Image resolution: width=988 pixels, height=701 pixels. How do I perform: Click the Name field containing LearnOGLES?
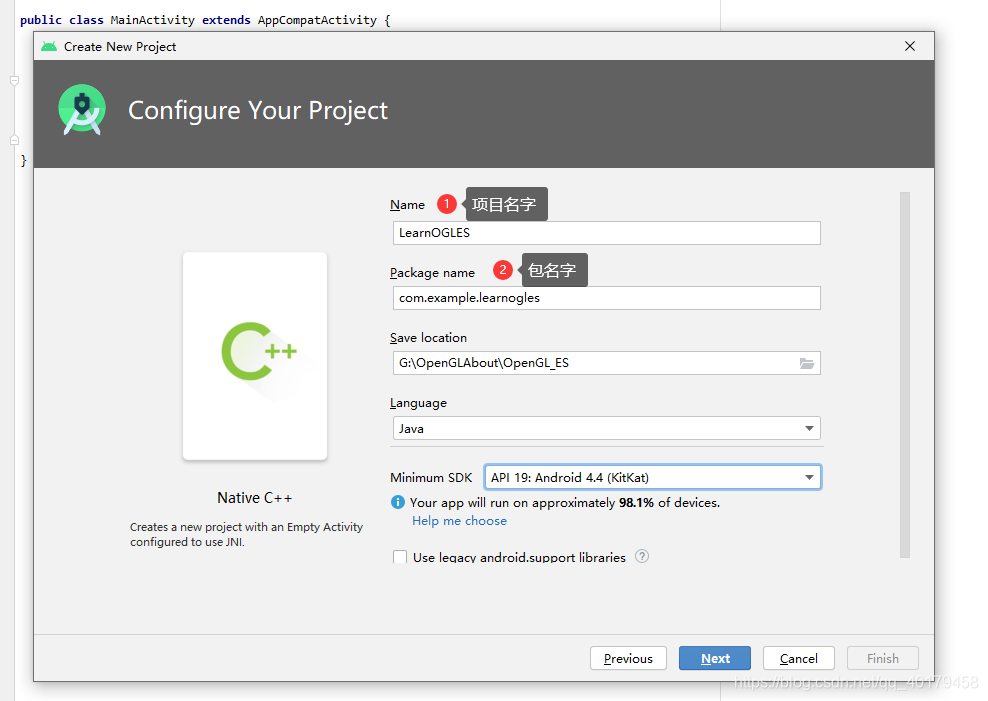pos(606,233)
